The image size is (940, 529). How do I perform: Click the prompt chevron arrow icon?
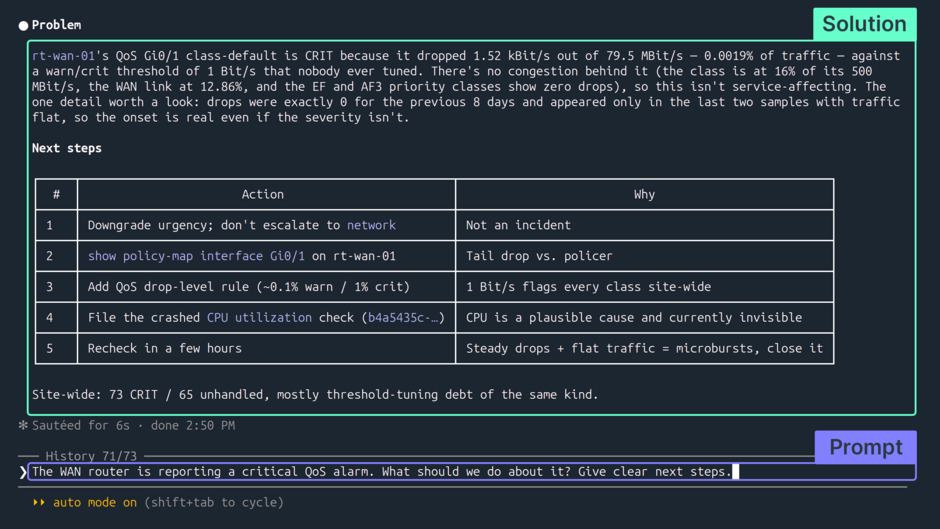pos(23,472)
